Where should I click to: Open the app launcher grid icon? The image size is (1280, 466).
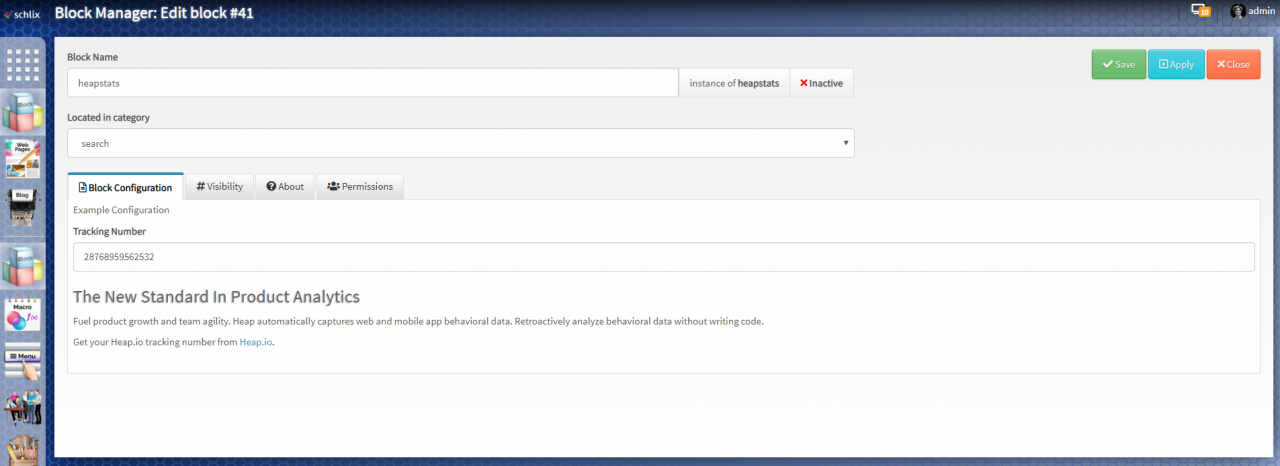pos(23,64)
